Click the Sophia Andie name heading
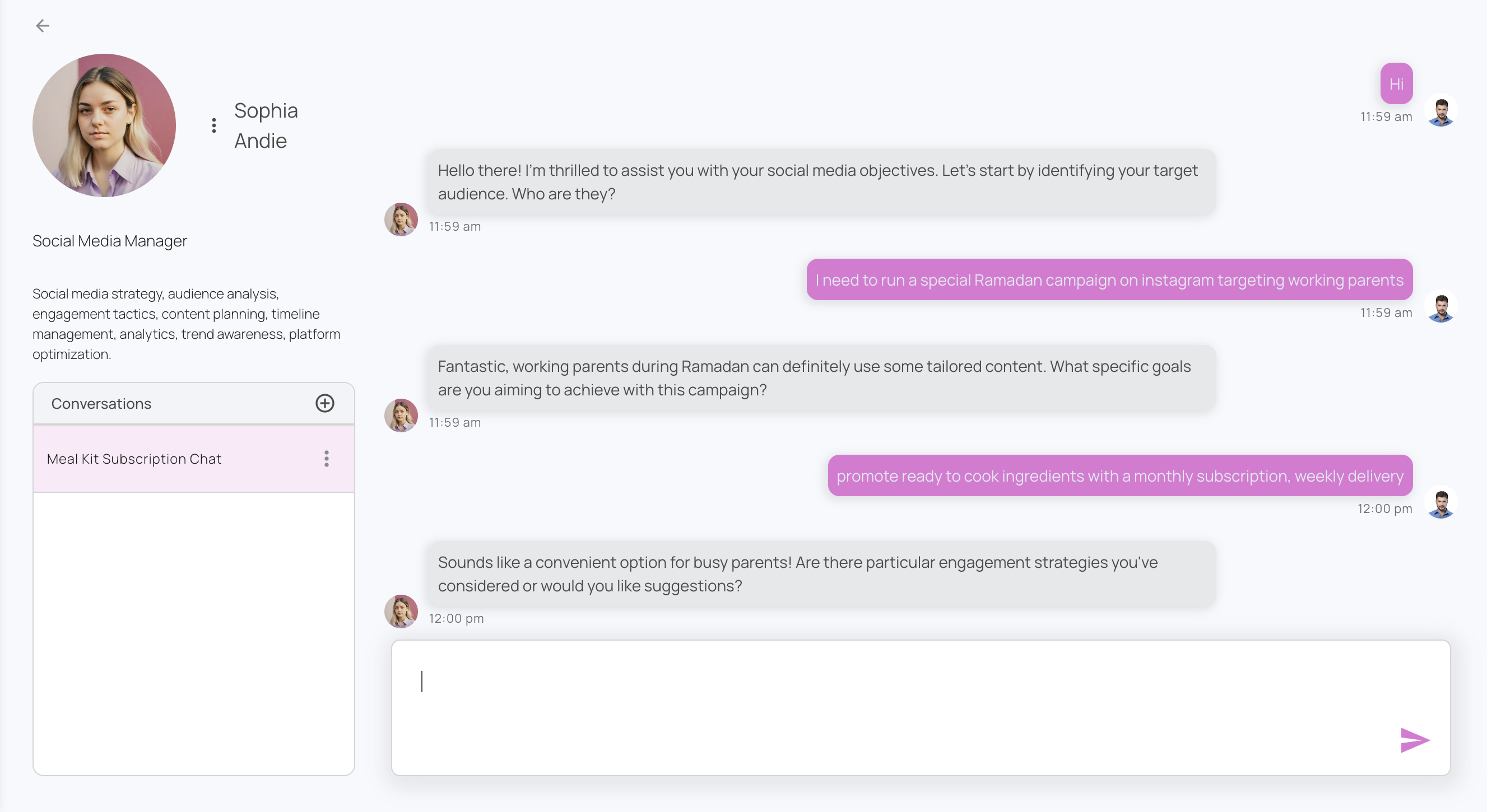This screenshot has width=1487, height=812. (x=266, y=125)
